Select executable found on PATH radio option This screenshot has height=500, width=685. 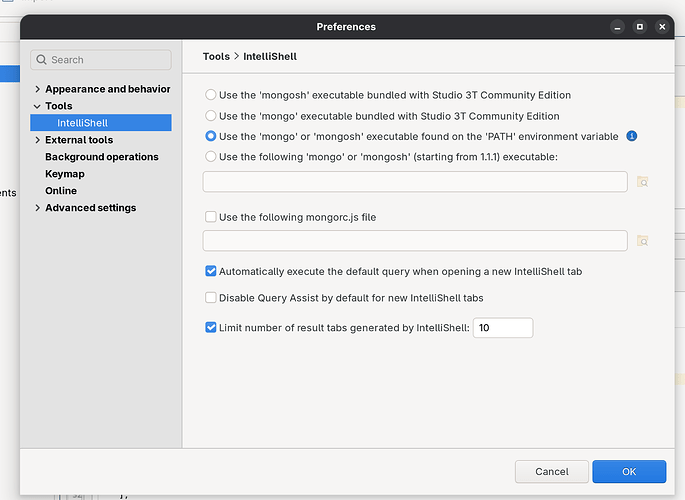coord(211,136)
